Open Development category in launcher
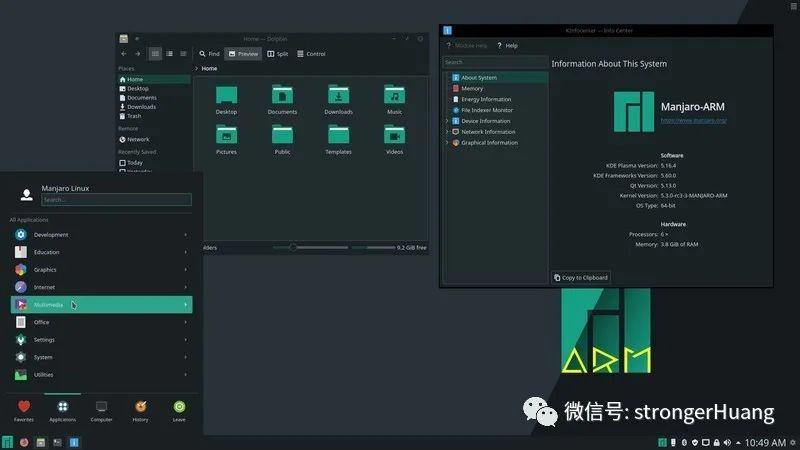This screenshot has height=450, width=800. pyautogui.click(x=102, y=235)
